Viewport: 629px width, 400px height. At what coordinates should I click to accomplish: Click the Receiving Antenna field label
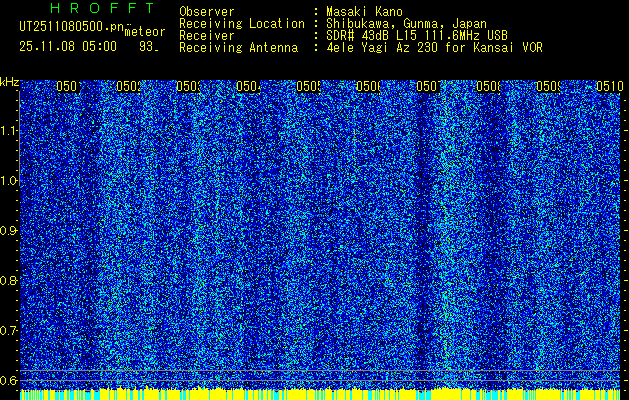point(238,47)
